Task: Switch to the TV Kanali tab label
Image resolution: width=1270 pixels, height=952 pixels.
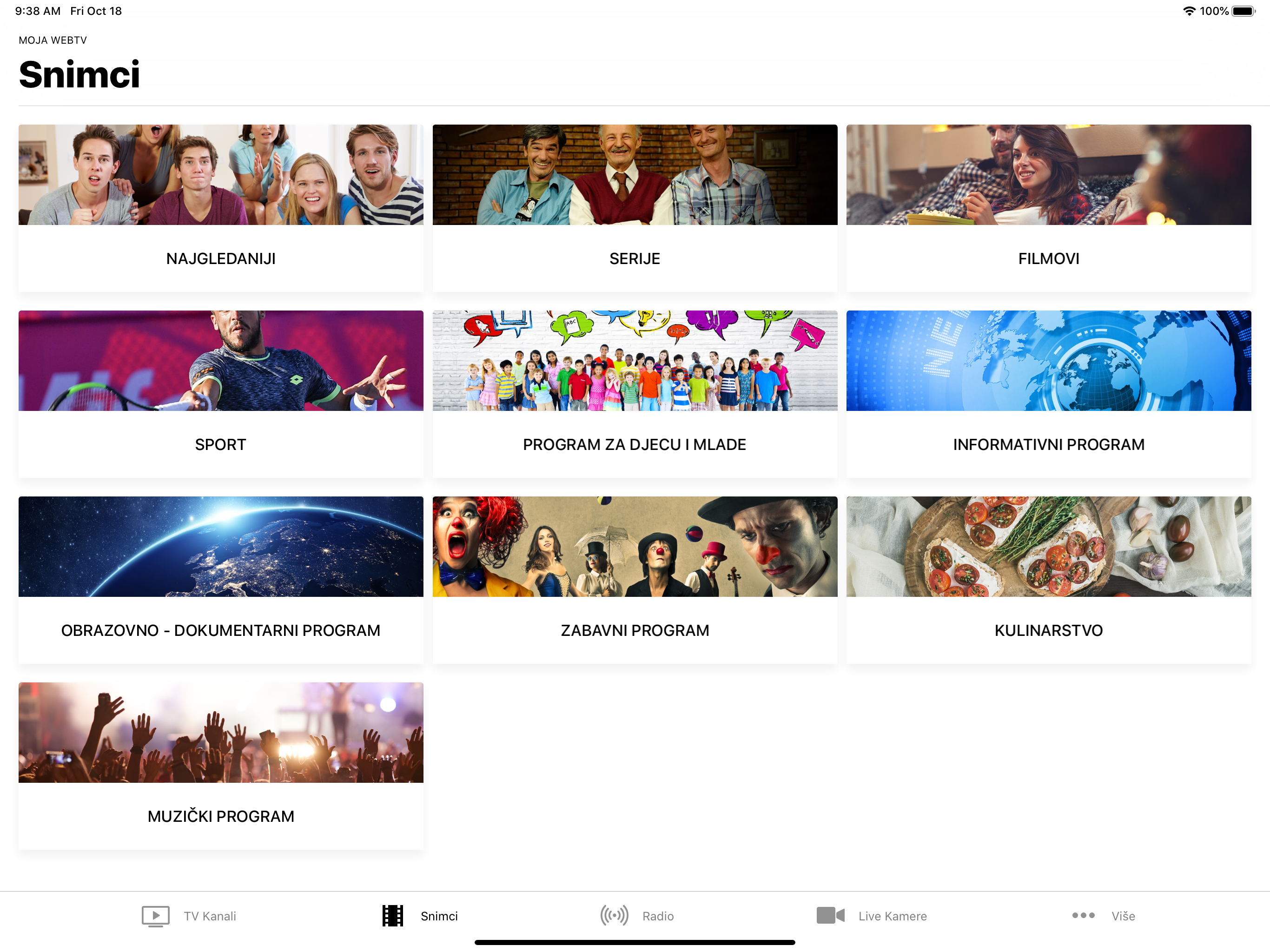Action: pyautogui.click(x=210, y=916)
